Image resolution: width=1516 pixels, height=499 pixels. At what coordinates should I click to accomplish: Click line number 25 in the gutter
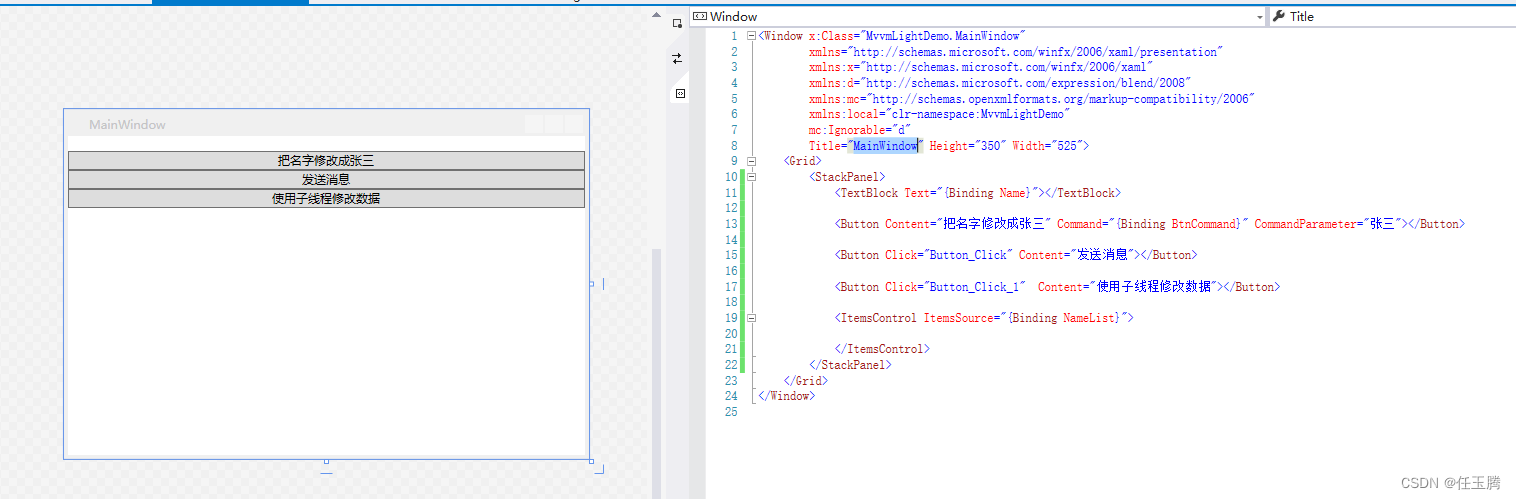pos(731,412)
